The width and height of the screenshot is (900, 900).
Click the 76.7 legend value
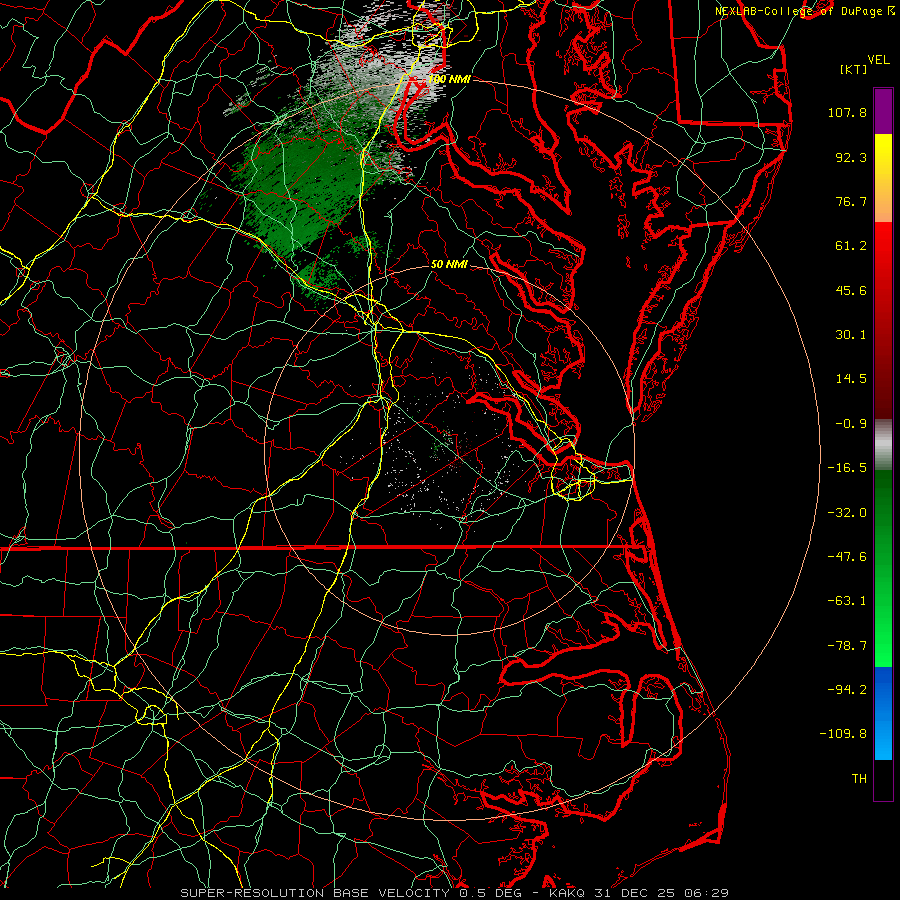[851, 201]
